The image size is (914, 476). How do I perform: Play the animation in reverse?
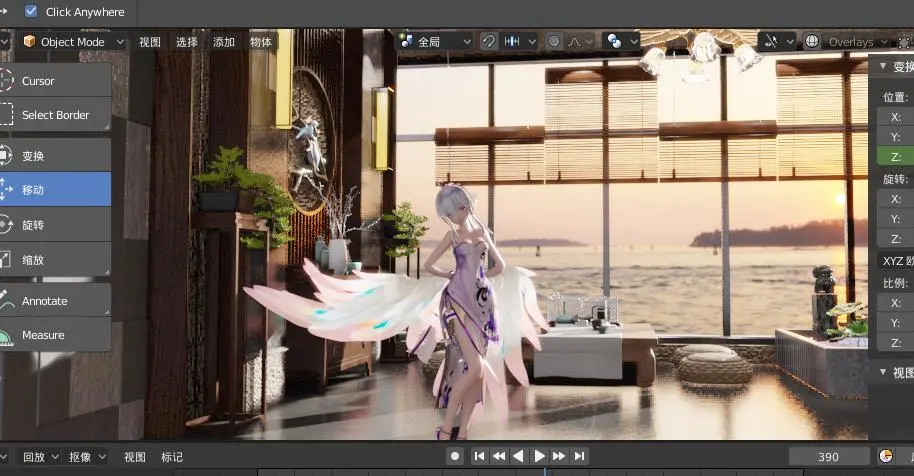(518, 456)
